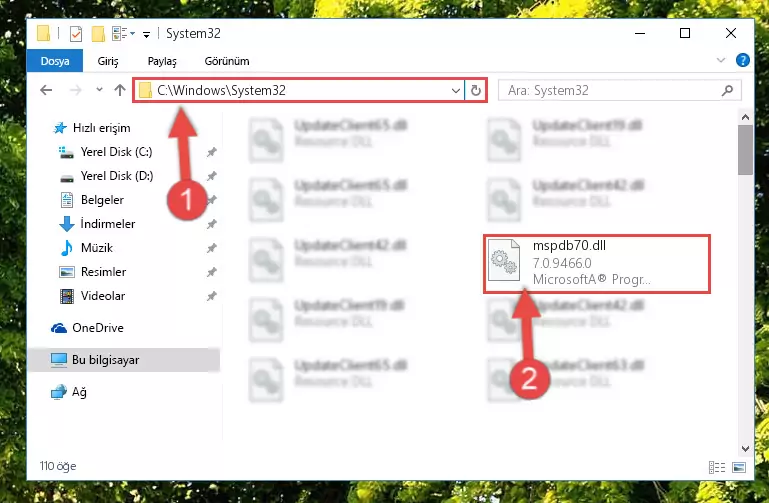Open the Dosya menu tab
Image resolution: width=769 pixels, height=503 pixels.
pyautogui.click(x=55, y=61)
